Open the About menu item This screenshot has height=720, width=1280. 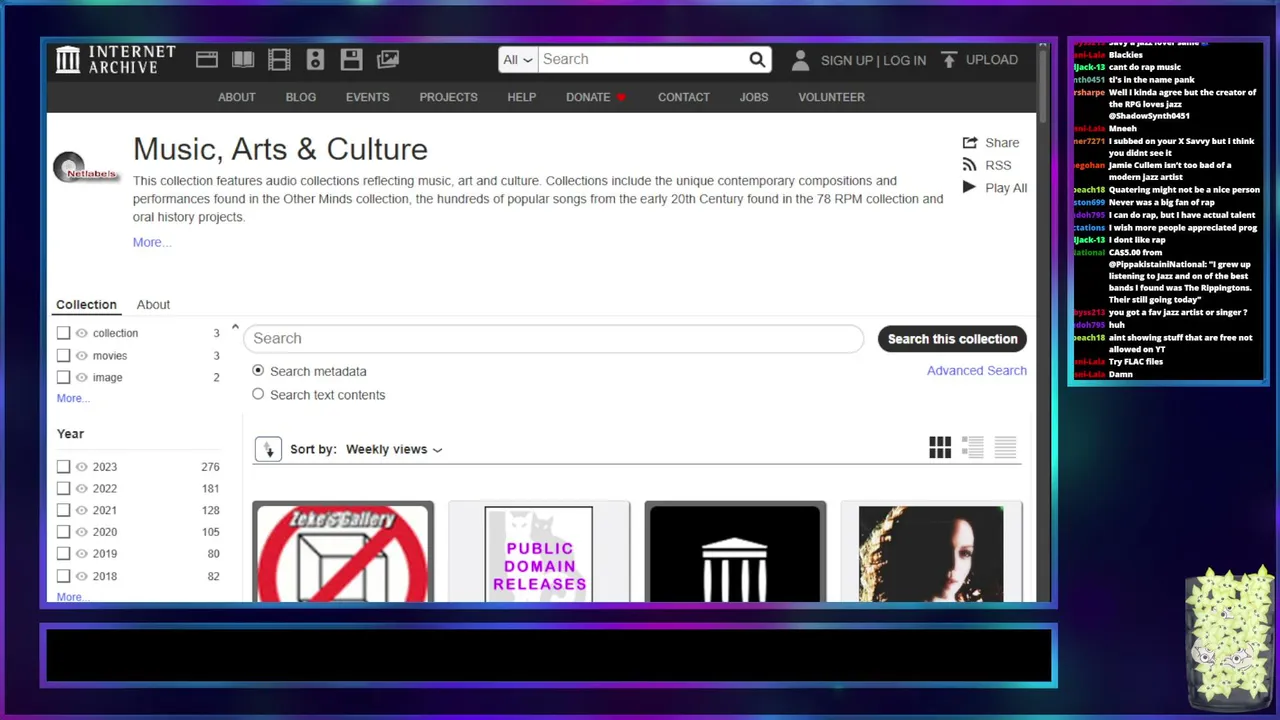tap(237, 97)
